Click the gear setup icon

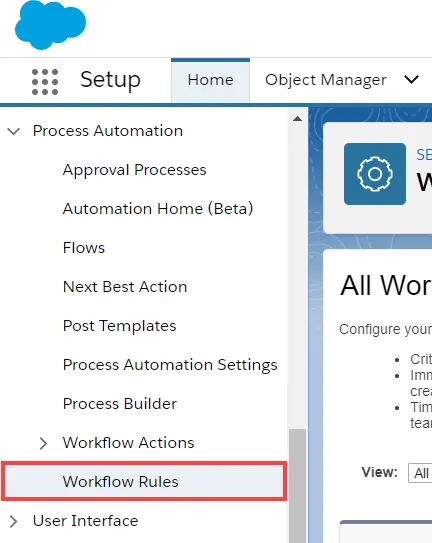coord(374,174)
